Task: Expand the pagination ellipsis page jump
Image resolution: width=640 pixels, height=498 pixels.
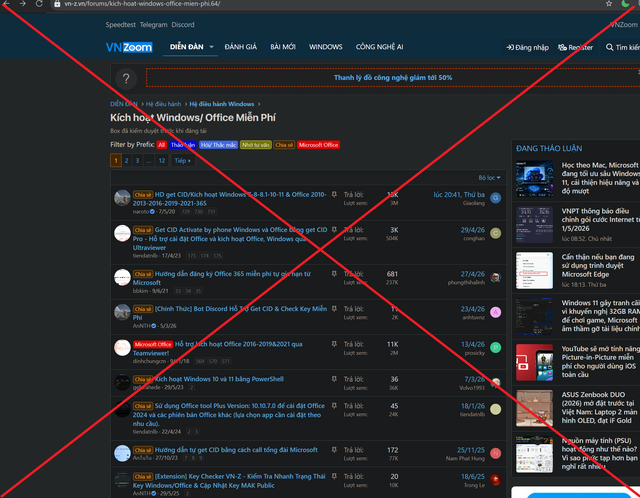Action: click(149, 160)
